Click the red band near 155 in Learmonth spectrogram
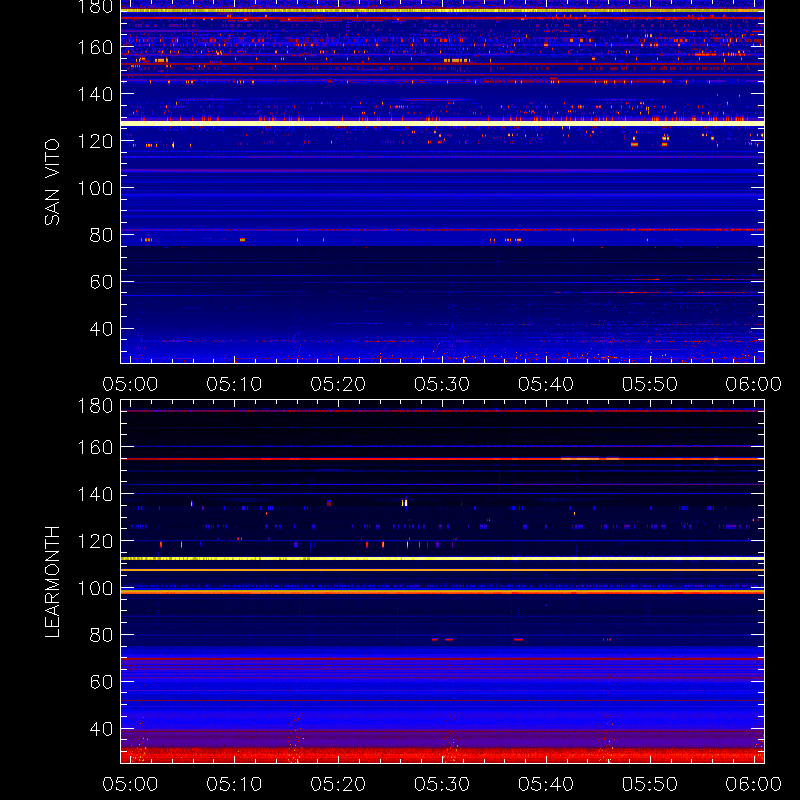Viewport: 800px width, 800px height. coord(442,459)
